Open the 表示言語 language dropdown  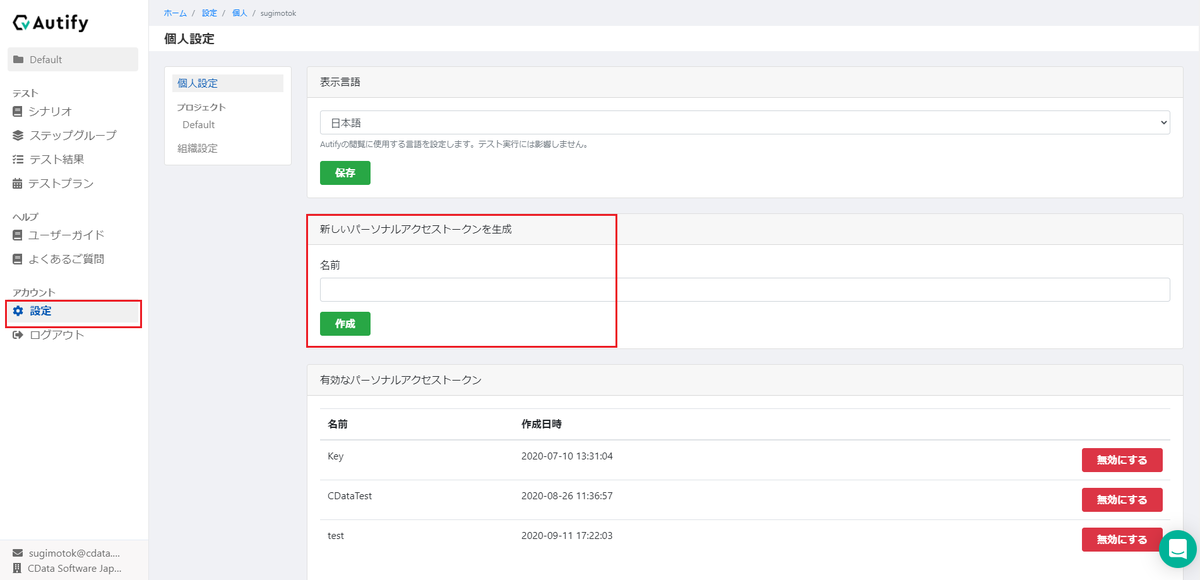tap(745, 122)
